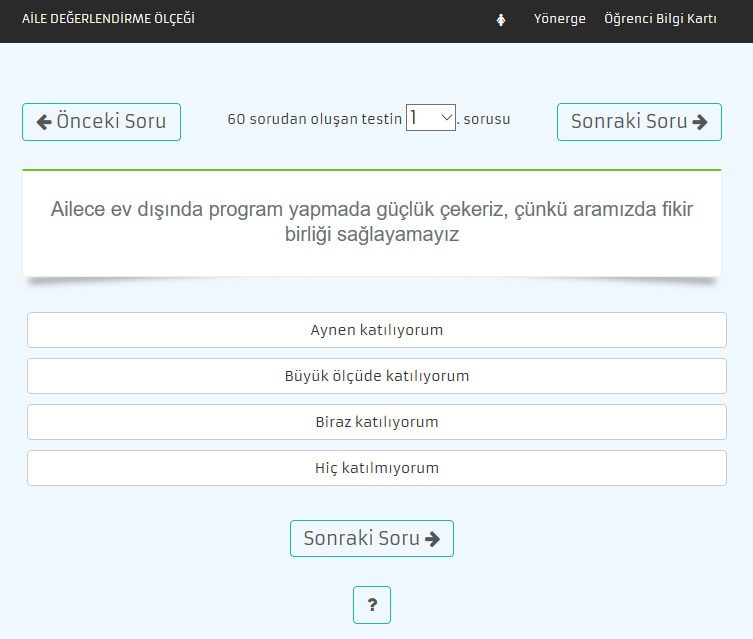
Task: Click the person icon in the navbar
Action: 501,20
